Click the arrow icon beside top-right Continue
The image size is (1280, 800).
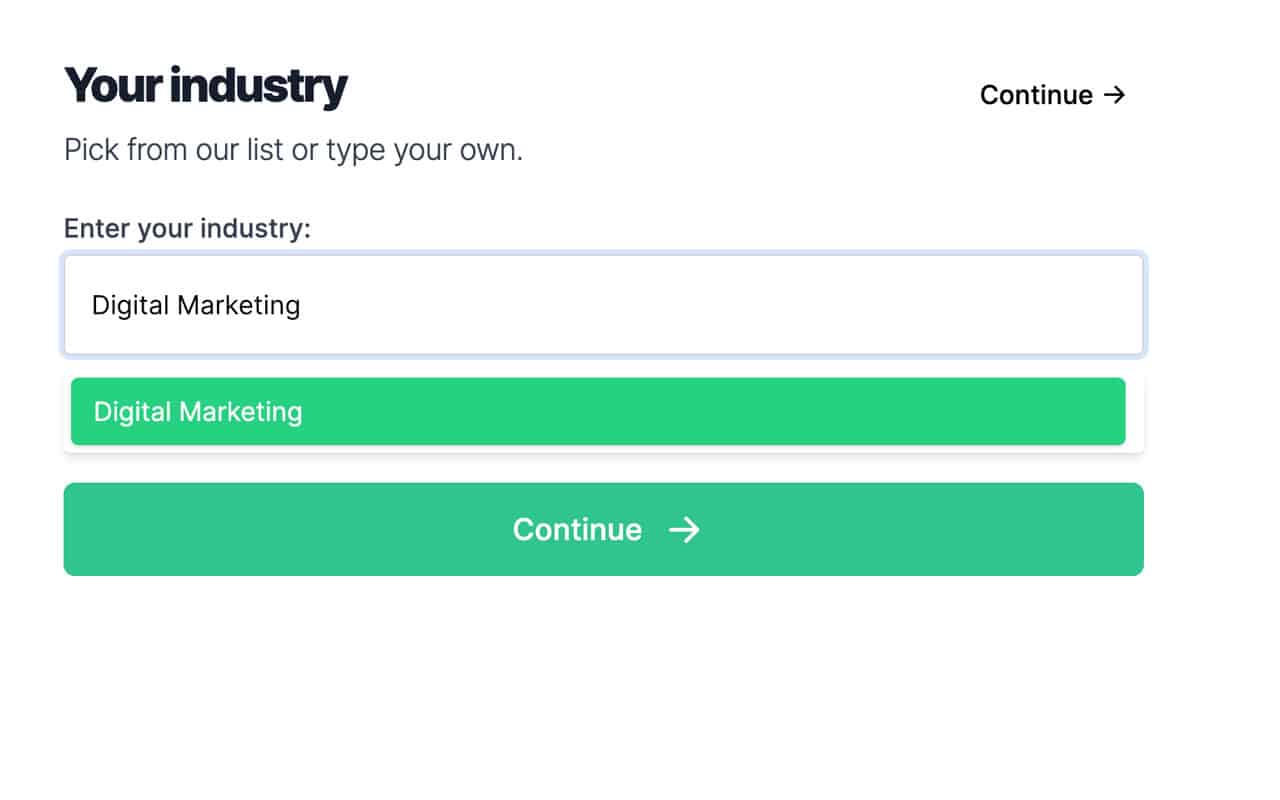pos(1114,95)
